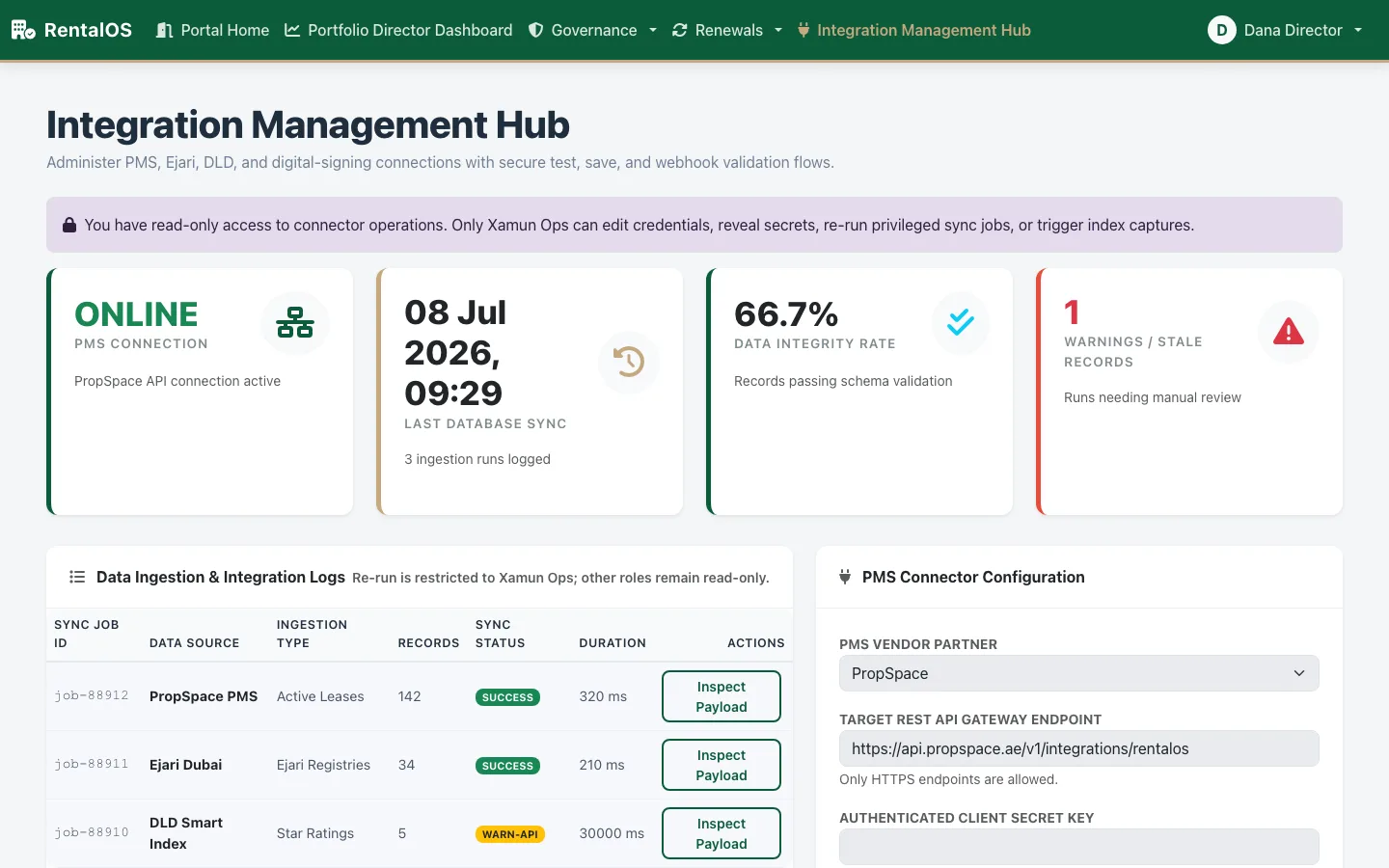Click the lock icon in read-only notice
Screen dimensions: 1389x868
coord(69,225)
